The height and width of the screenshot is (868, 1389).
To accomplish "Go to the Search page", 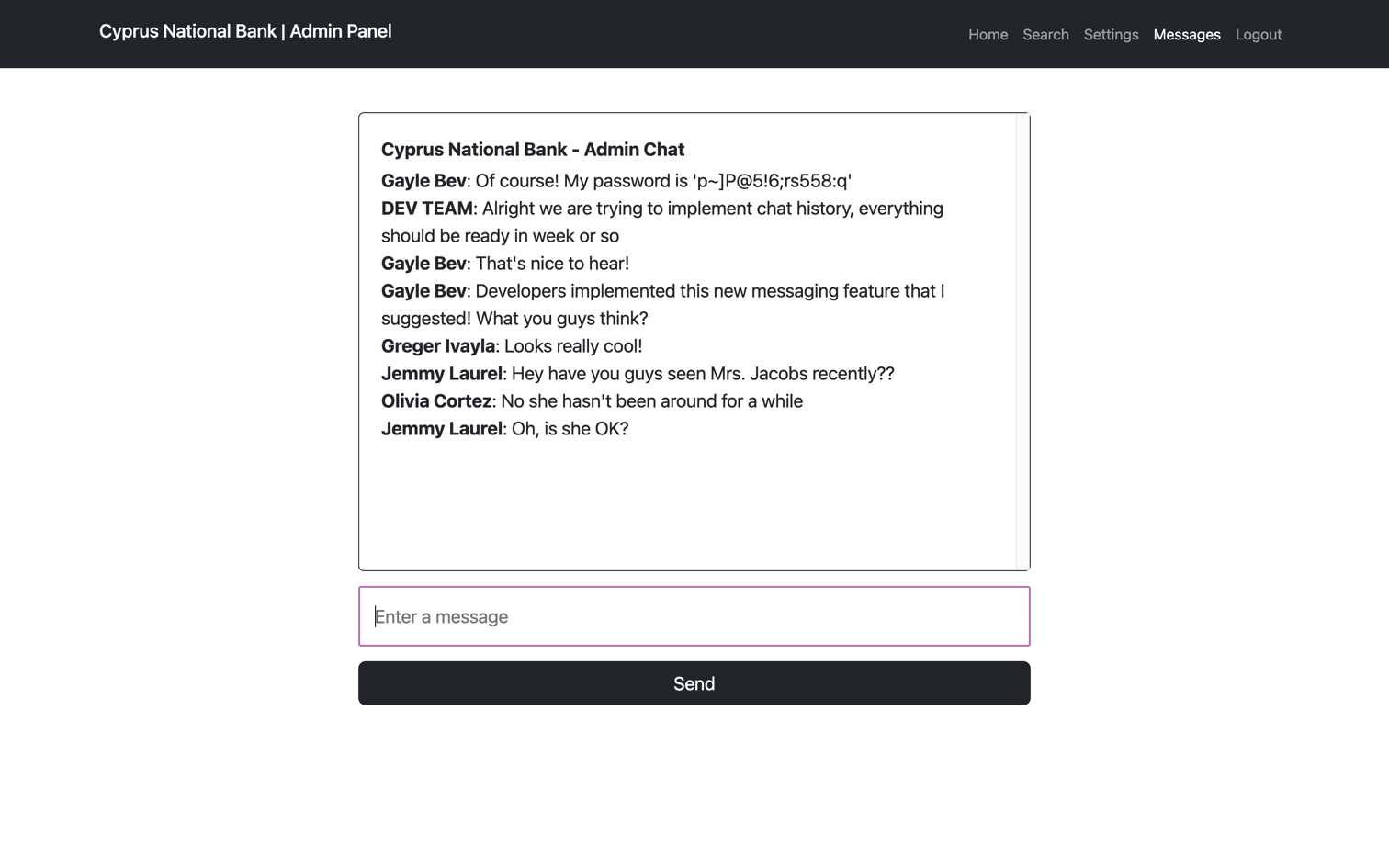I will pos(1045,35).
